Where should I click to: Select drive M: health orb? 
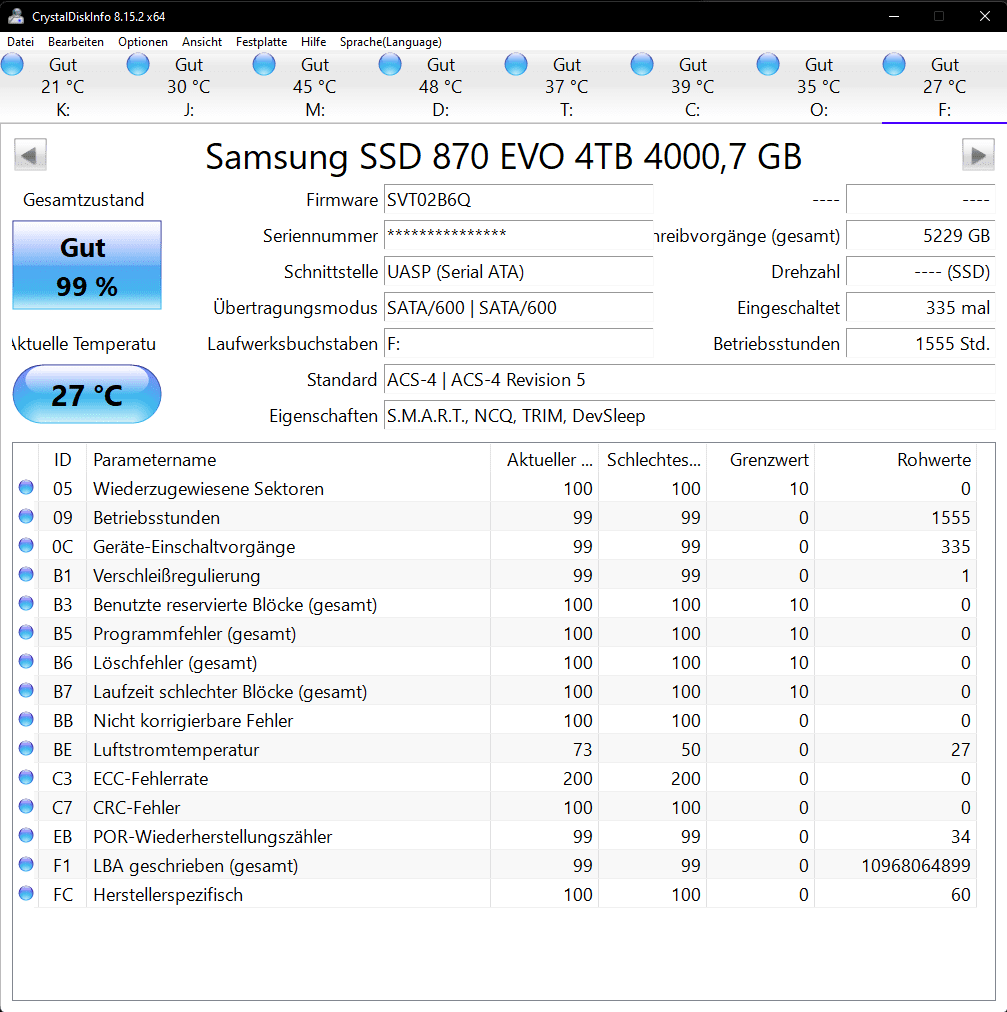[x=264, y=65]
